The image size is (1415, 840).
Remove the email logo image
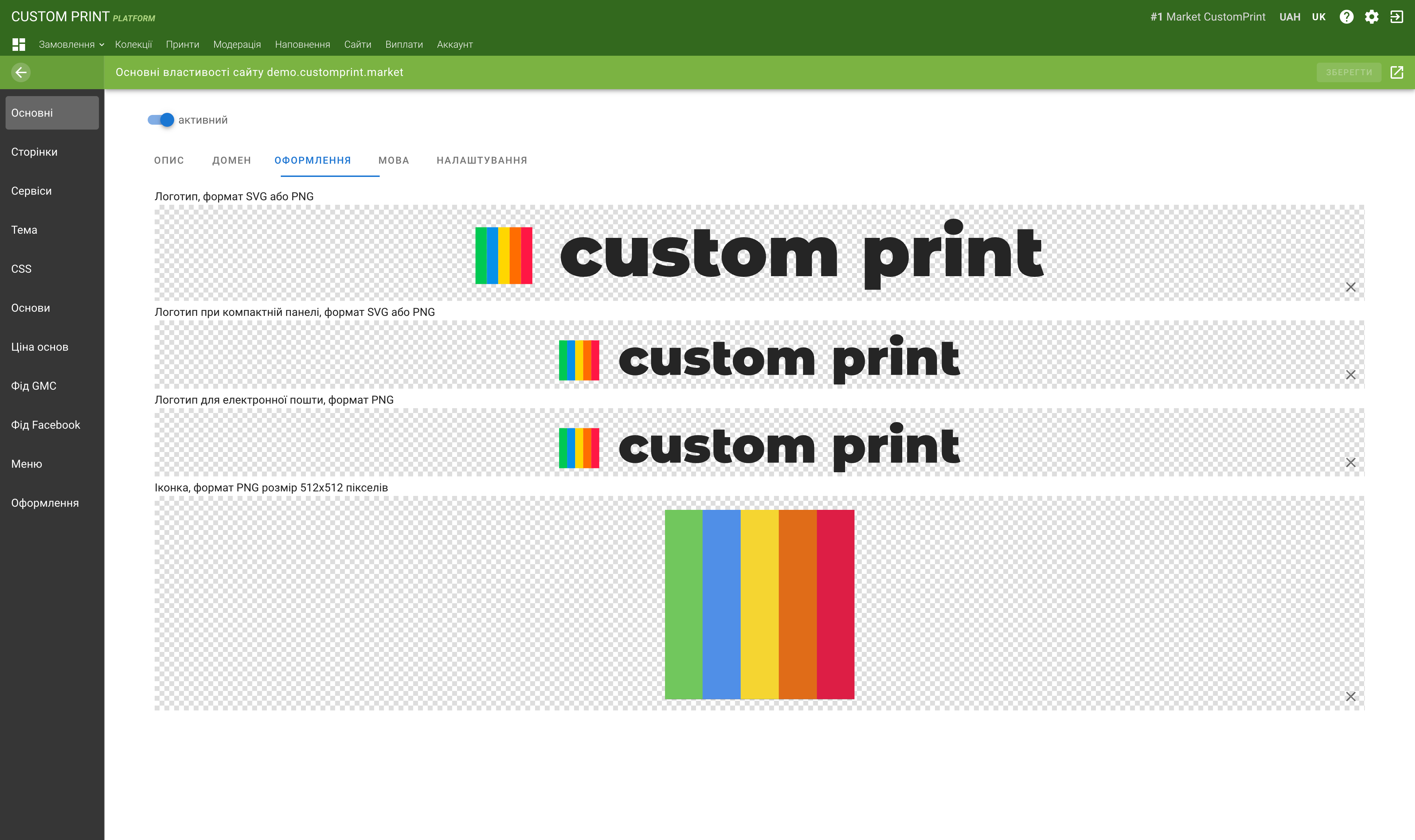[x=1351, y=462]
